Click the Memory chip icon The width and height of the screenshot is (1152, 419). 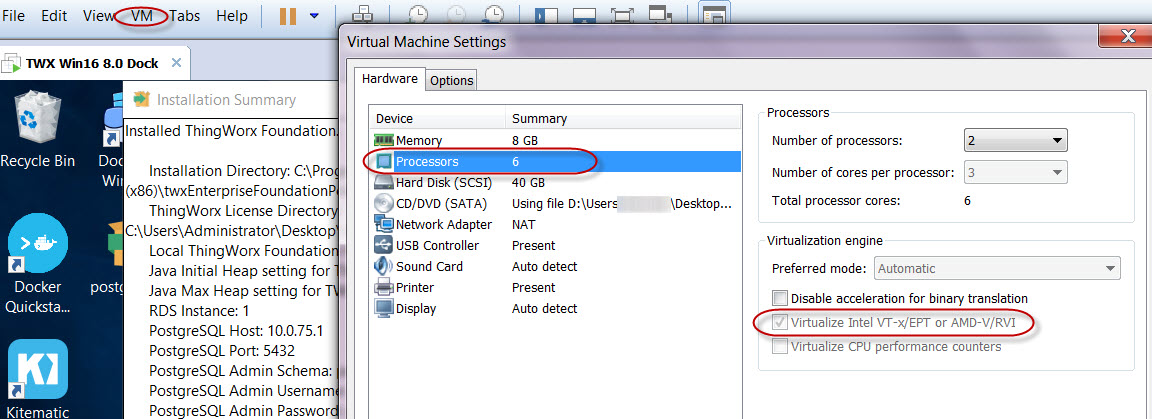(384, 140)
